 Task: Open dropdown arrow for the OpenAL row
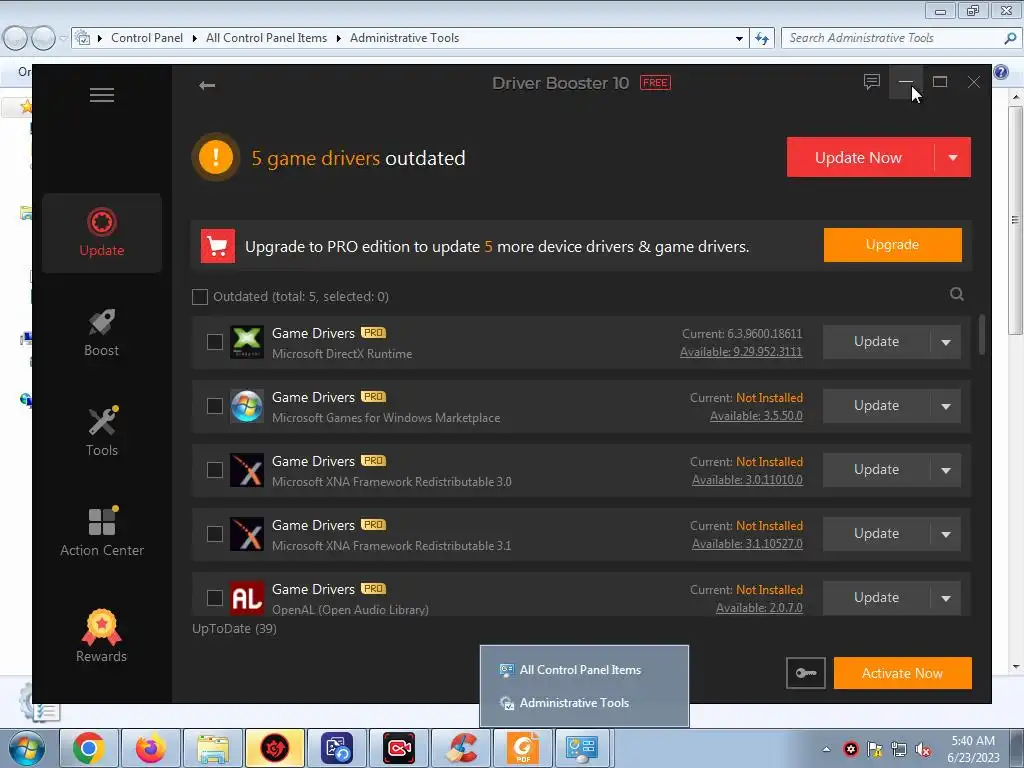tap(946, 599)
